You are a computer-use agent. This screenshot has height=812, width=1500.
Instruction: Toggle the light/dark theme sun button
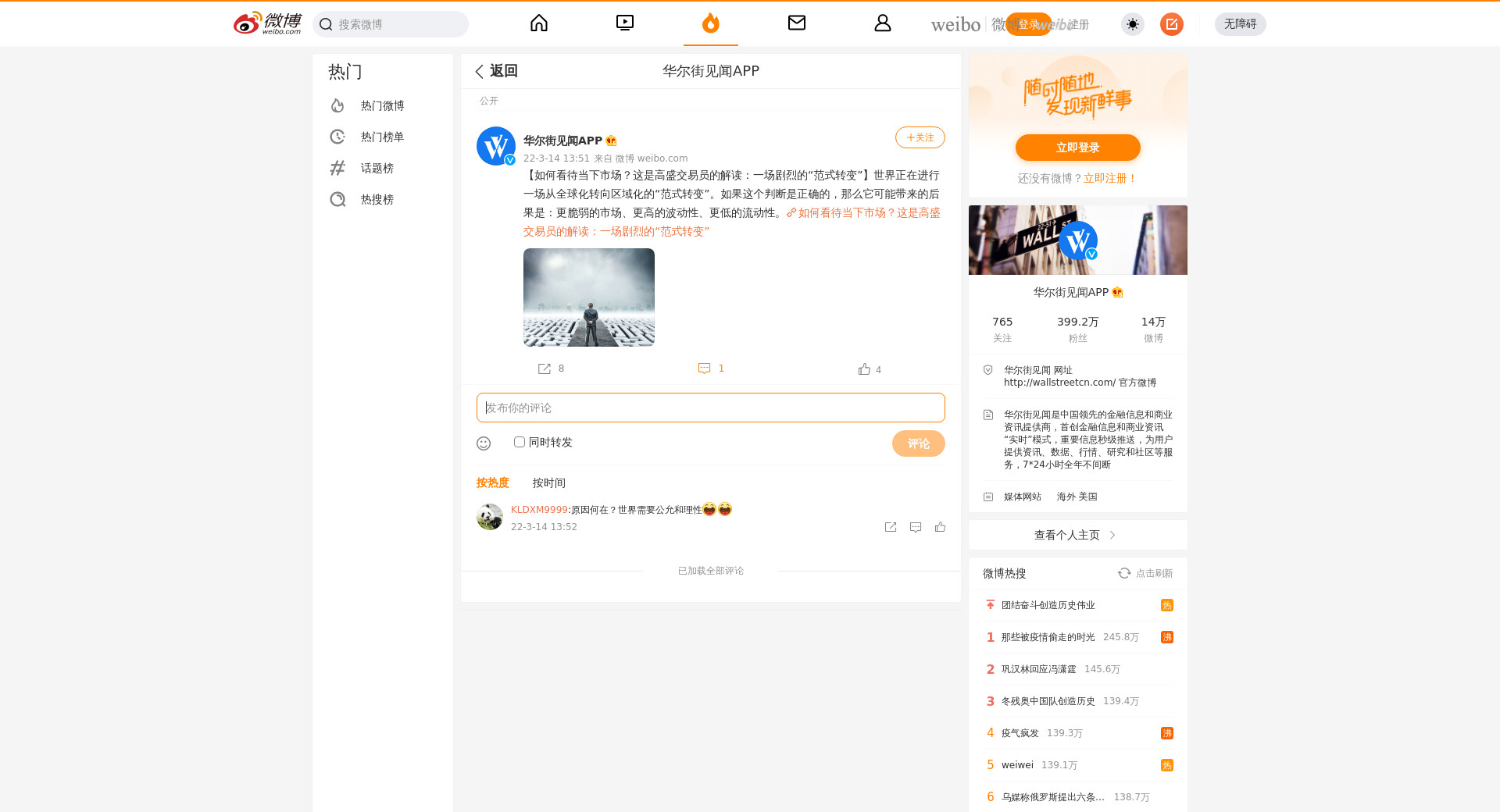point(1132,24)
